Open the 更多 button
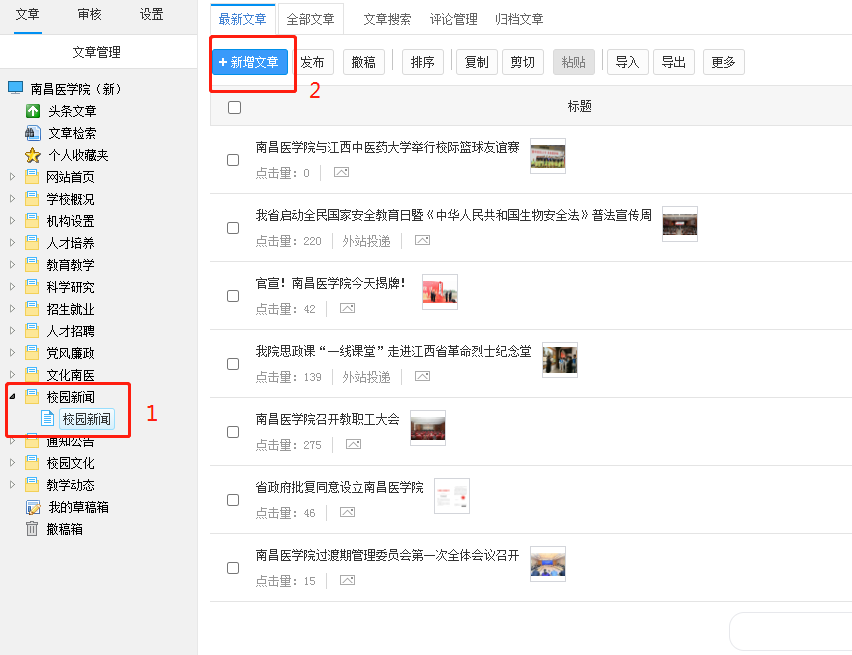 (723, 62)
